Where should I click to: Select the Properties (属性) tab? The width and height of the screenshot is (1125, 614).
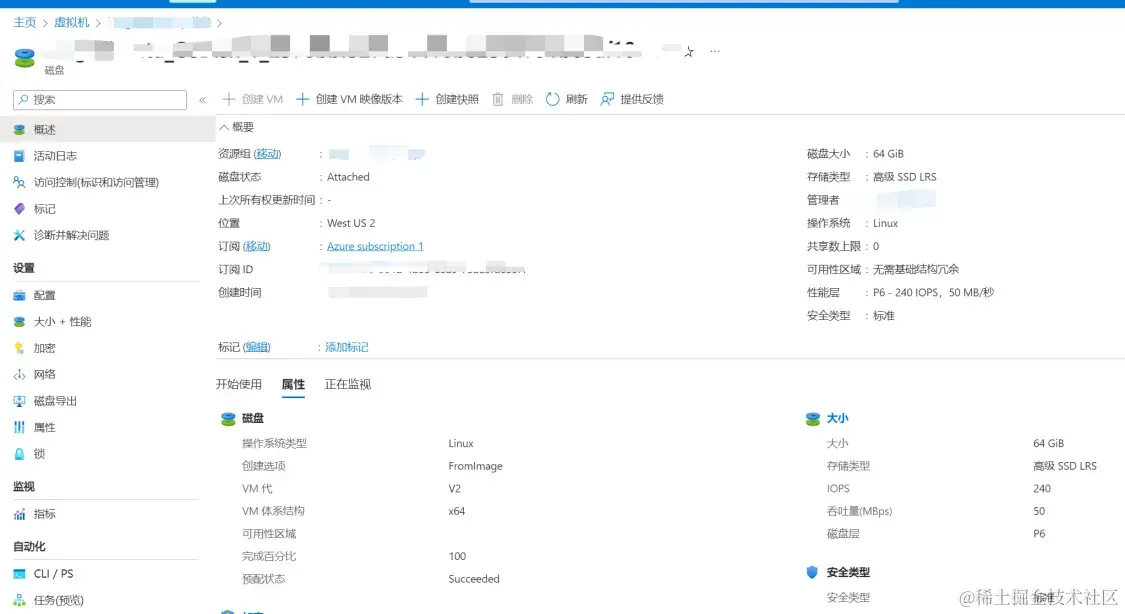(293, 384)
